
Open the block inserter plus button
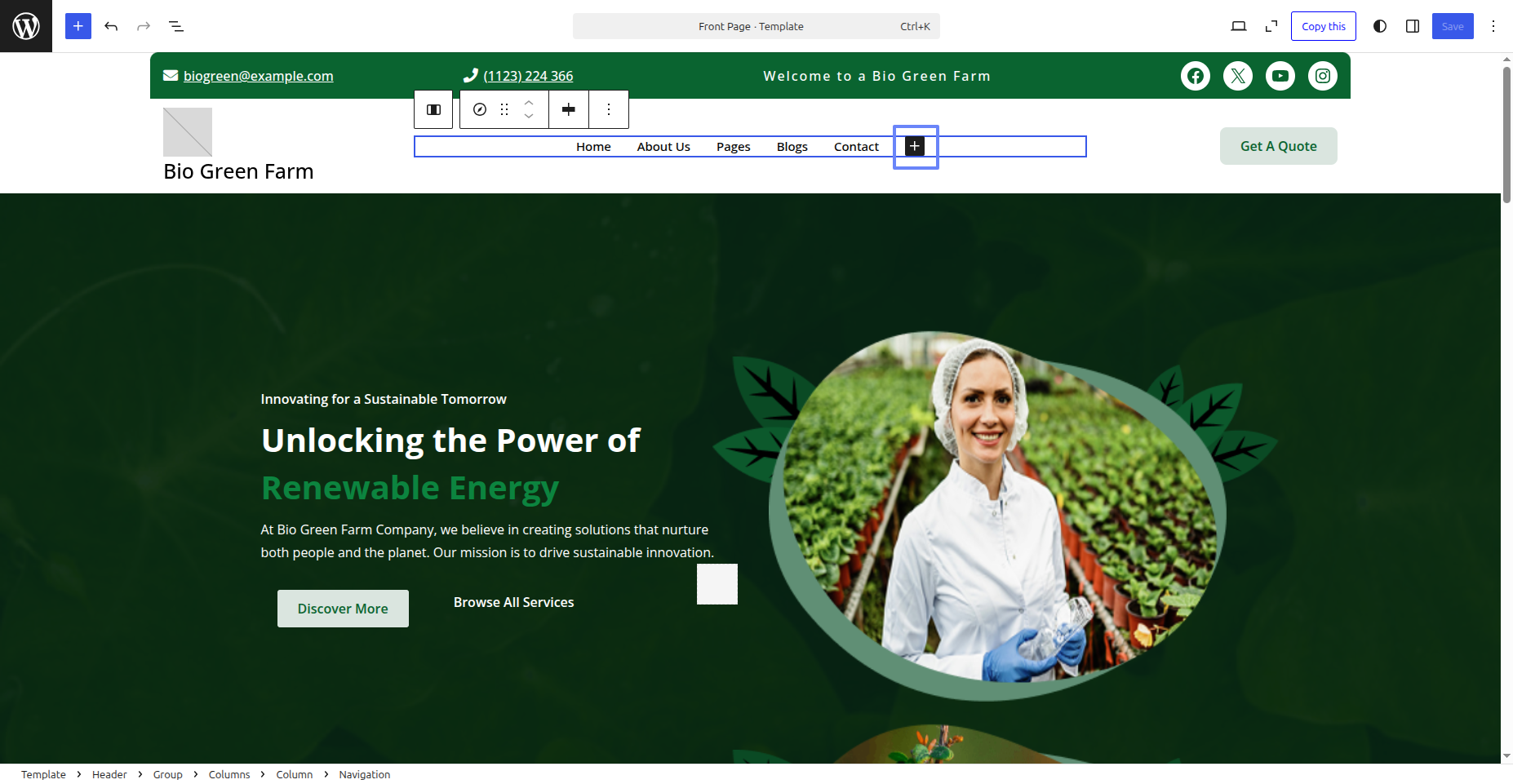tap(78, 26)
